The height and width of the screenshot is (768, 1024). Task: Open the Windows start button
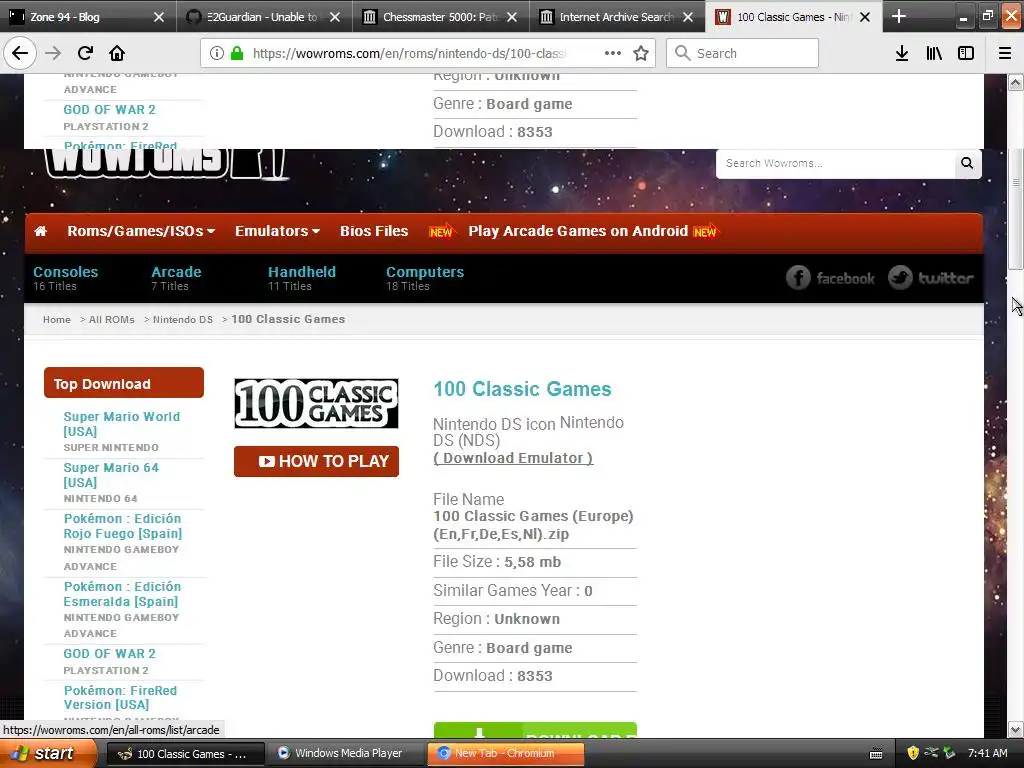[48, 754]
